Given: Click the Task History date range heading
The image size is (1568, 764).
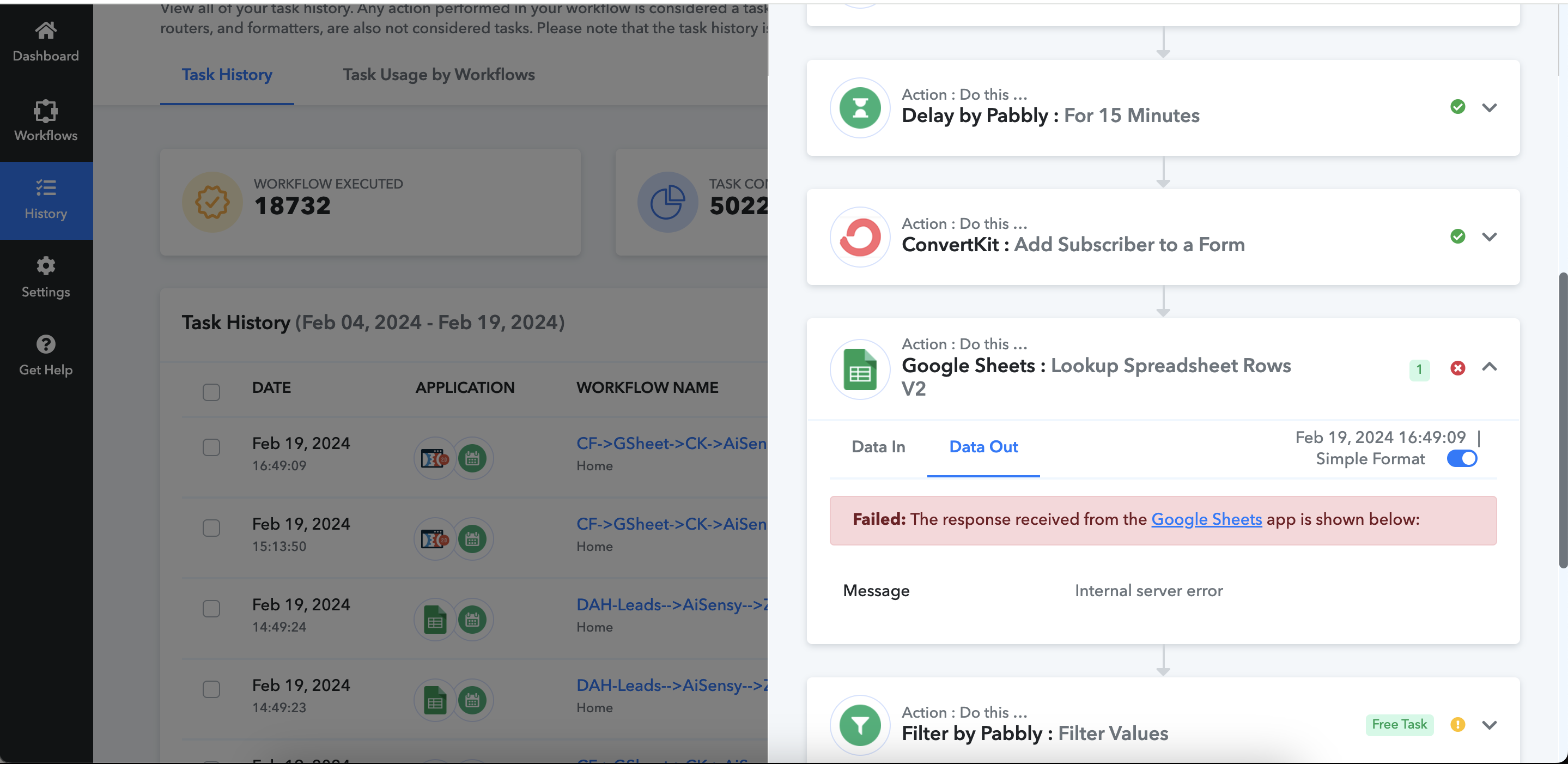Looking at the screenshot, I should tap(373, 322).
